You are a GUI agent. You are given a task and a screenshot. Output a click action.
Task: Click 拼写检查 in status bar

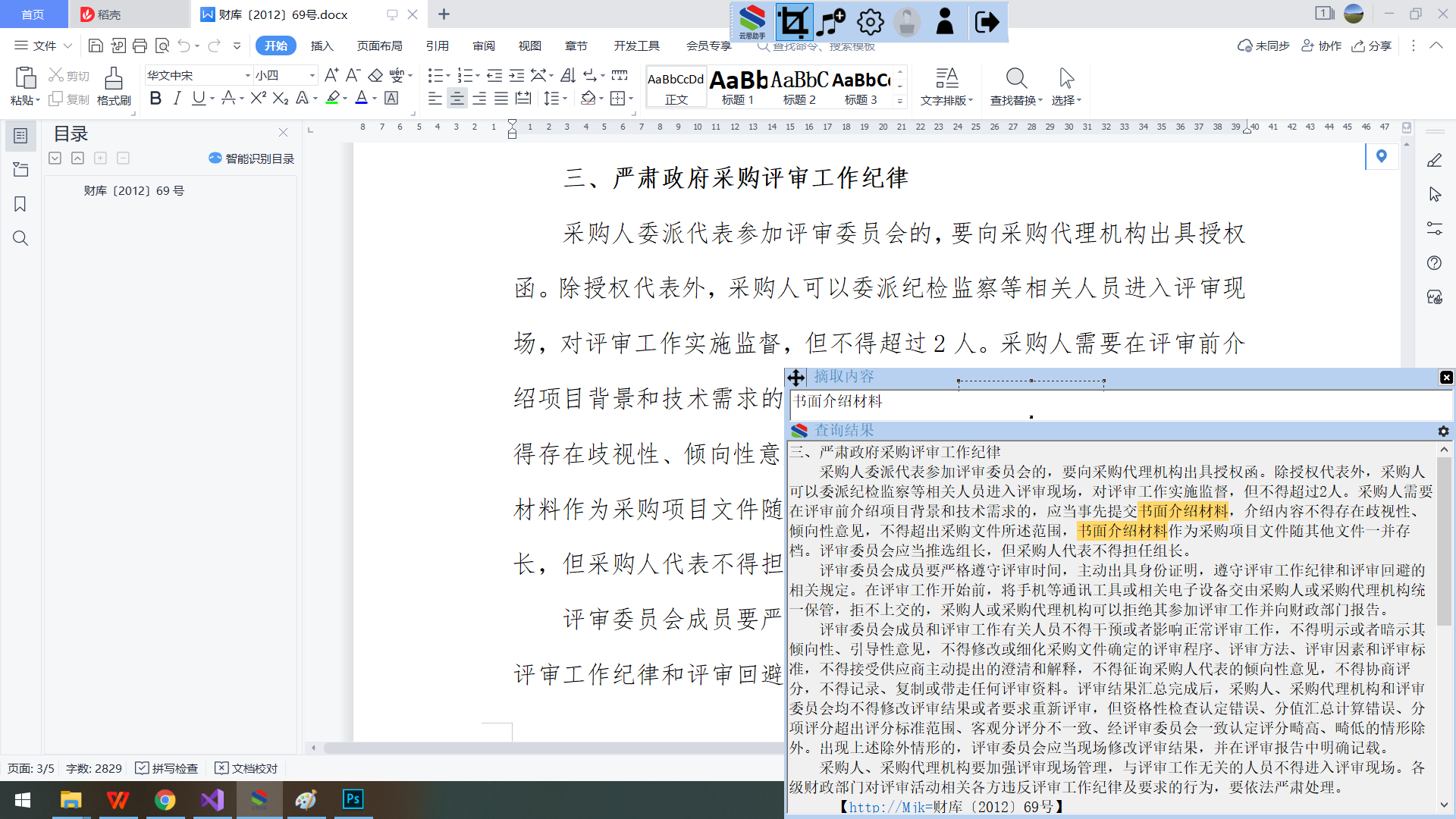click(167, 768)
